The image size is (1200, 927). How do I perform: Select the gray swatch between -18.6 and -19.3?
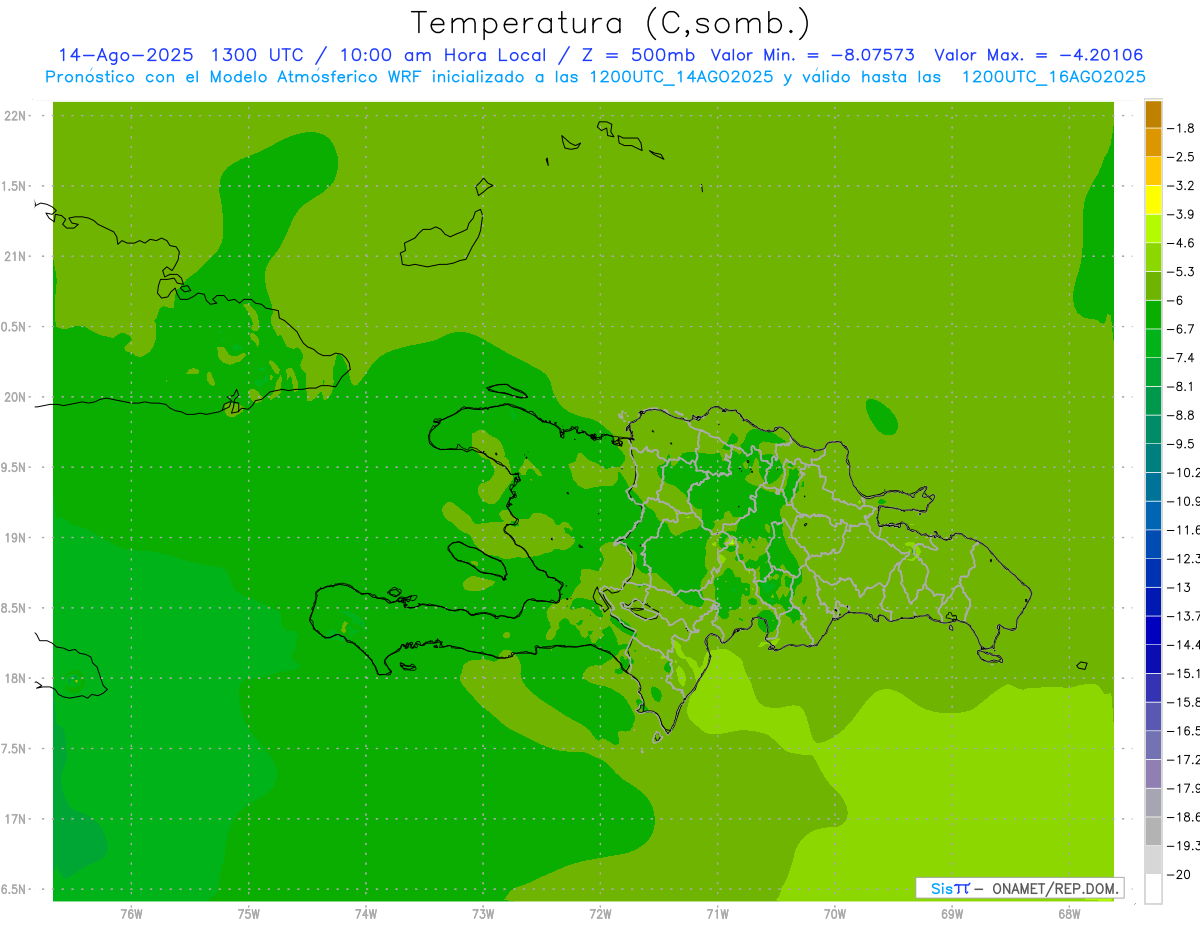tap(1153, 831)
